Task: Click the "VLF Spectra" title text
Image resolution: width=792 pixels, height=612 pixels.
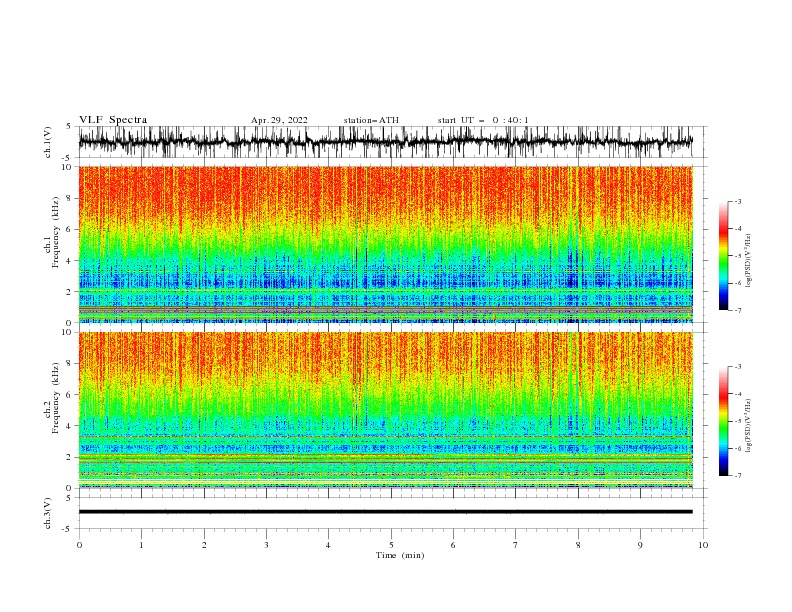Action: coord(113,120)
